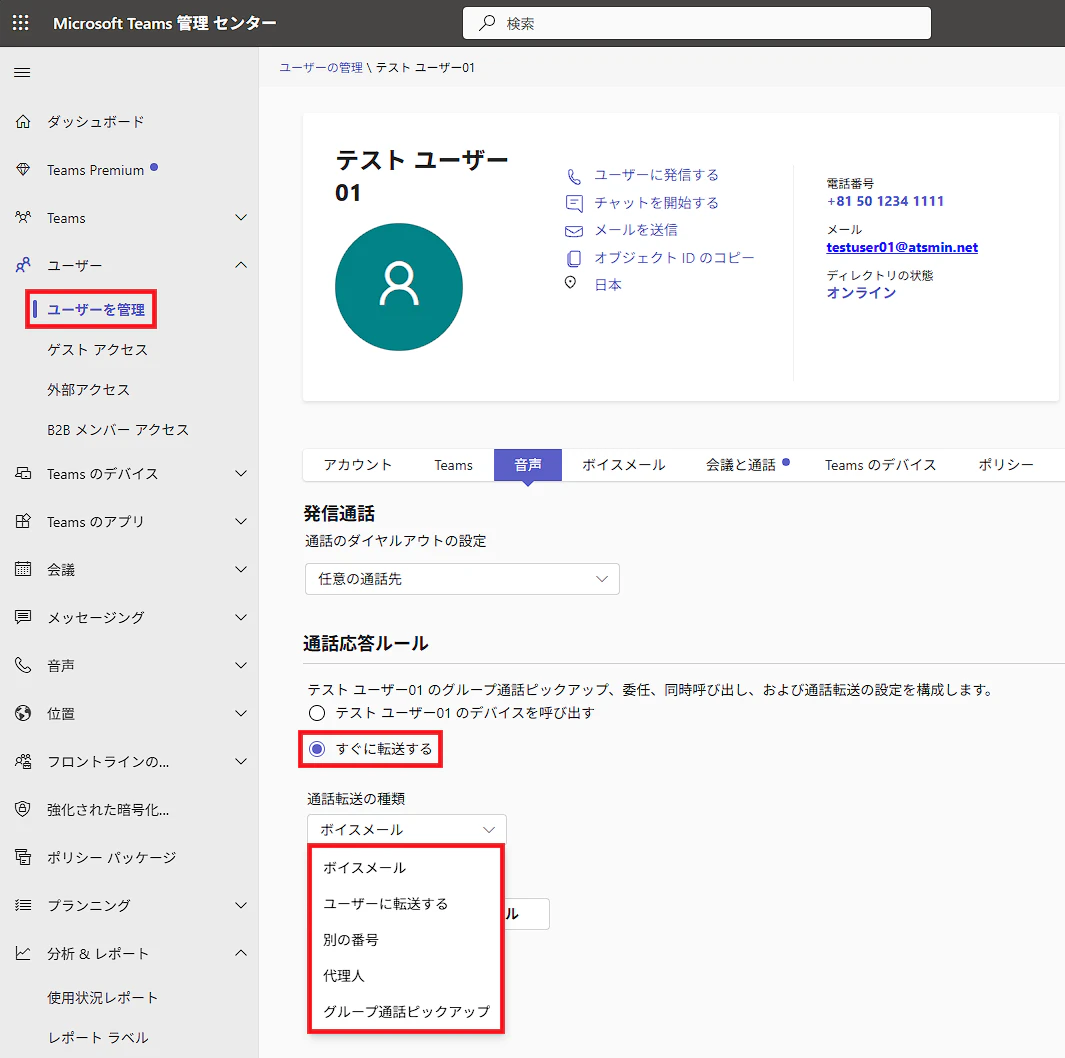Click the location pin icon beside 日本
The width and height of the screenshot is (1065, 1058).
(x=571, y=282)
